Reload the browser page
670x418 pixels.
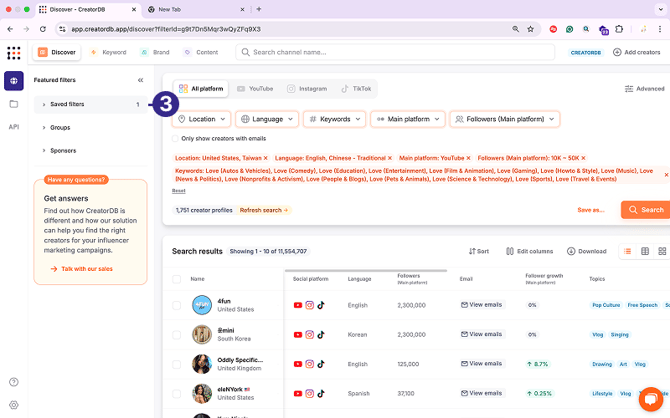pyautogui.click(x=43, y=29)
